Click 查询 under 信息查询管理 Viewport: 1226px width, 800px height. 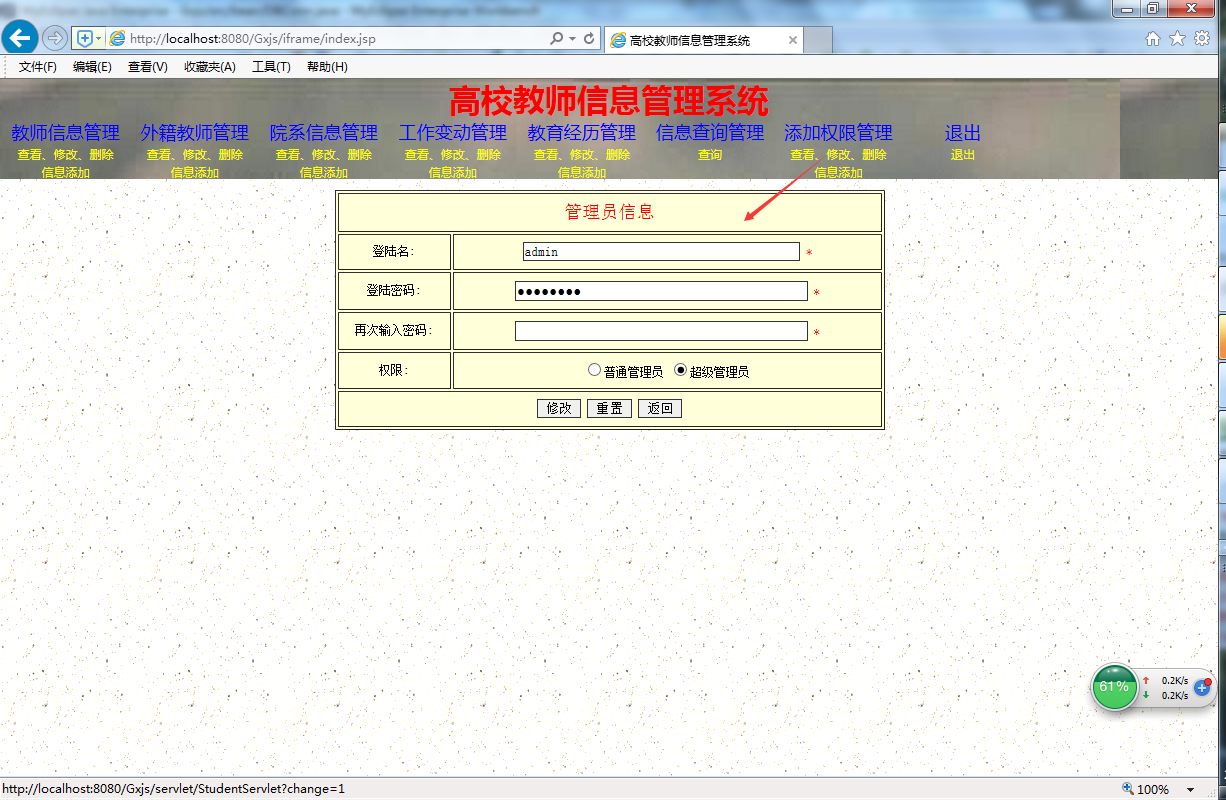pos(710,155)
